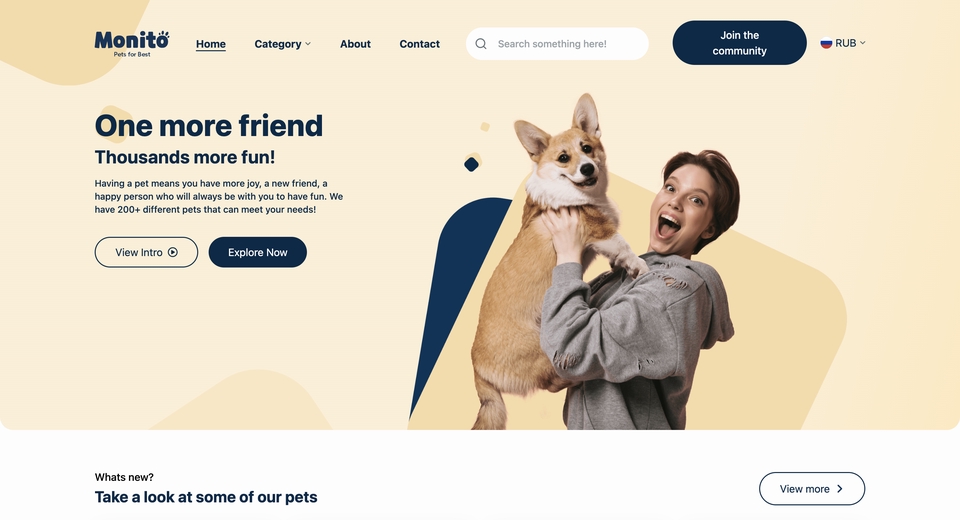Click the right arrow icon in View more
The height and width of the screenshot is (520, 960).
point(840,489)
